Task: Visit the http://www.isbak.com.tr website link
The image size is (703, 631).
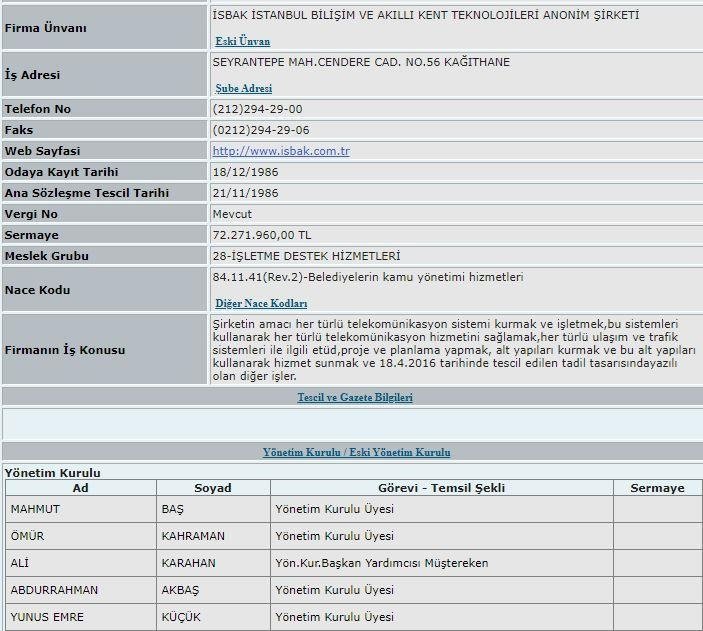Action: [281, 151]
